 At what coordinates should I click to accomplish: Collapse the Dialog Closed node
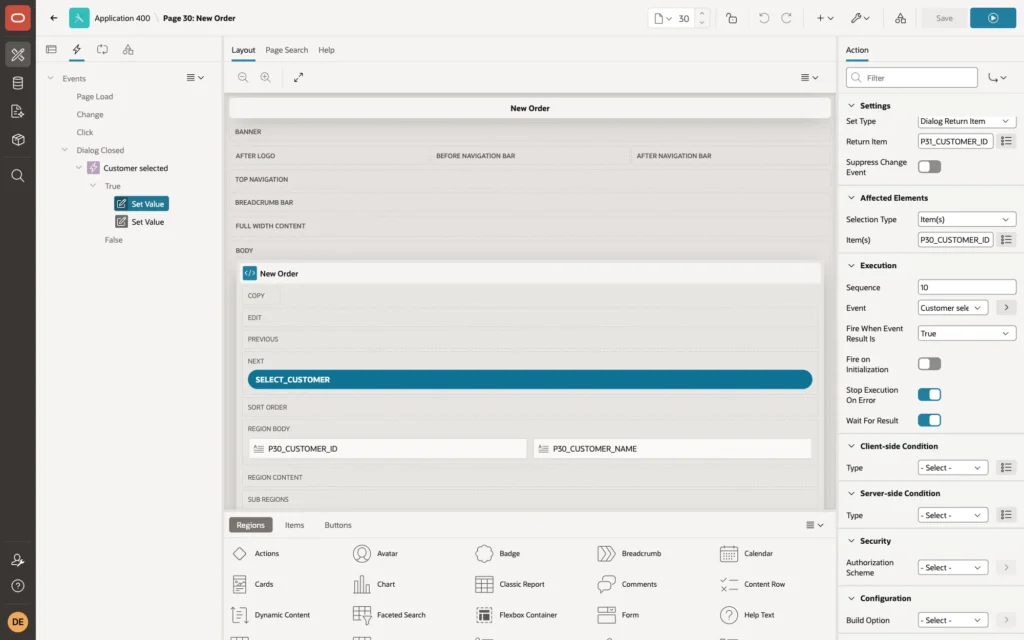click(65, 150)
